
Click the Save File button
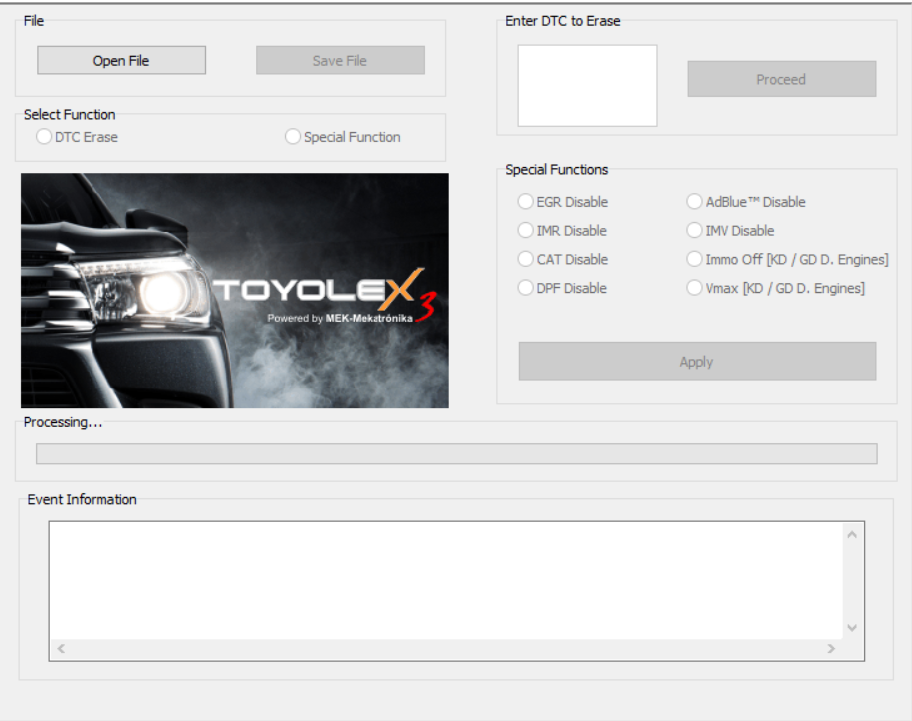pos(339,60)
